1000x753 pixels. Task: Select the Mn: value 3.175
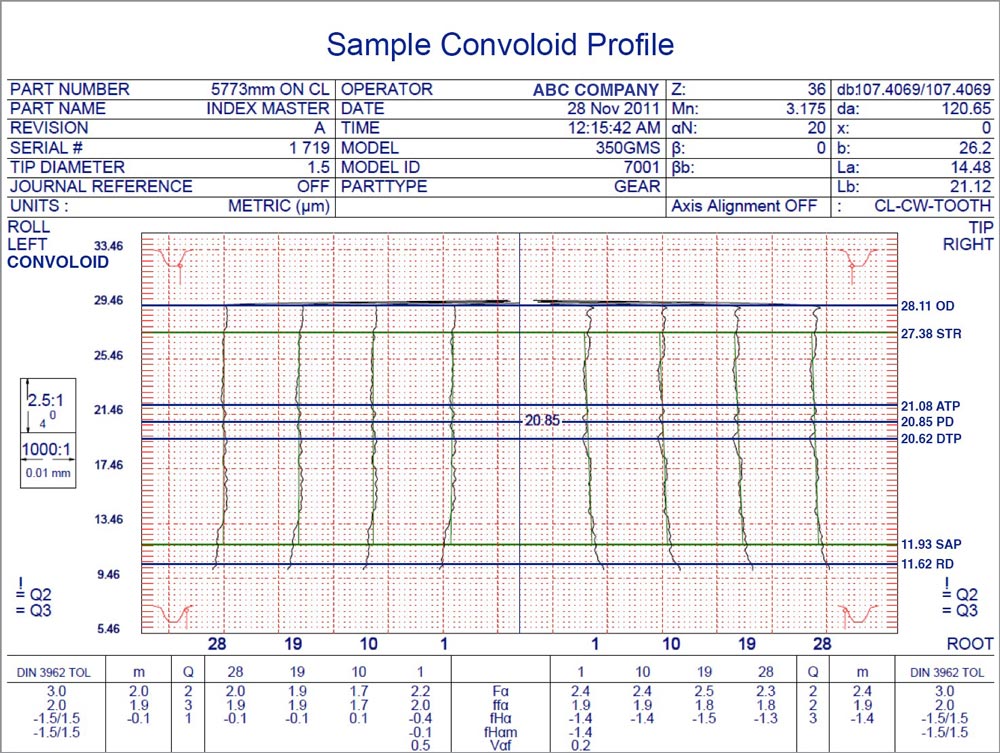tap(805, 108)
